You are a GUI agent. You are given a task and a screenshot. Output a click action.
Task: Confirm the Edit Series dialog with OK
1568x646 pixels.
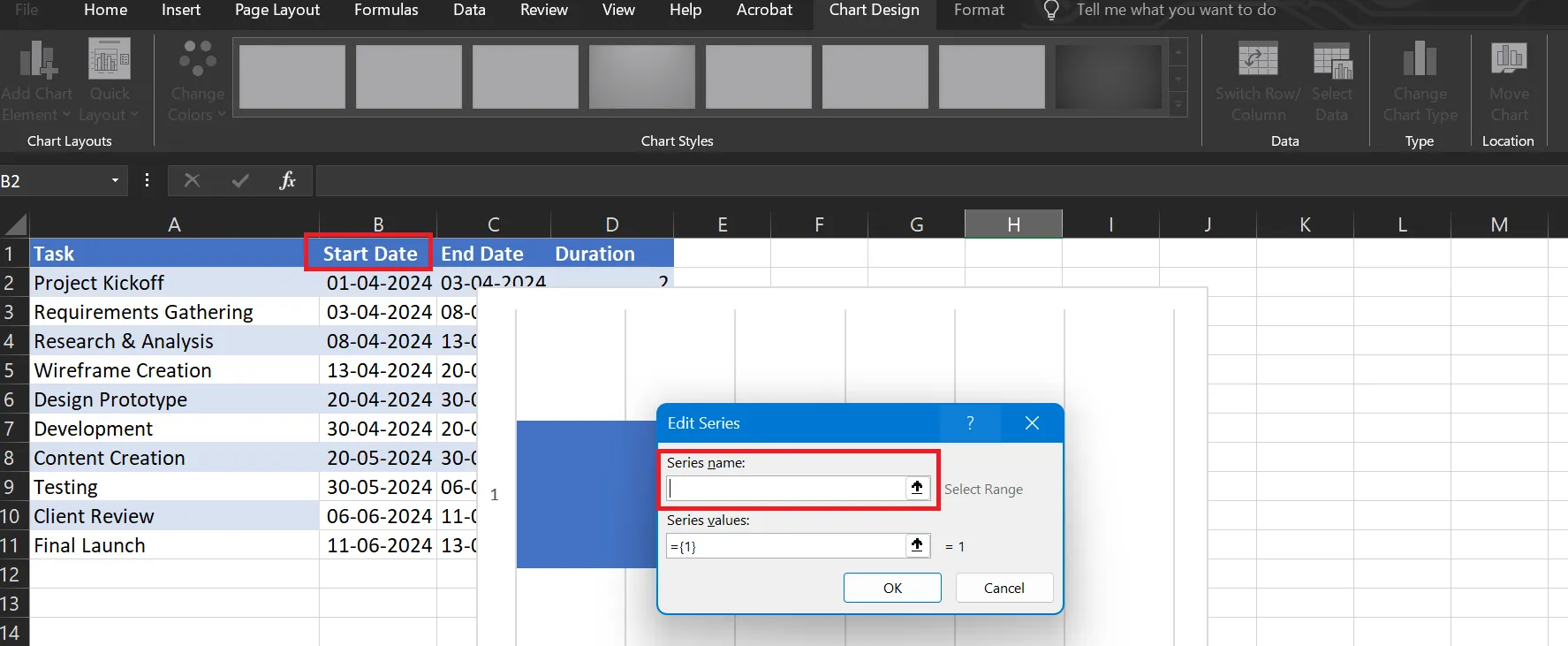(892, 588)
